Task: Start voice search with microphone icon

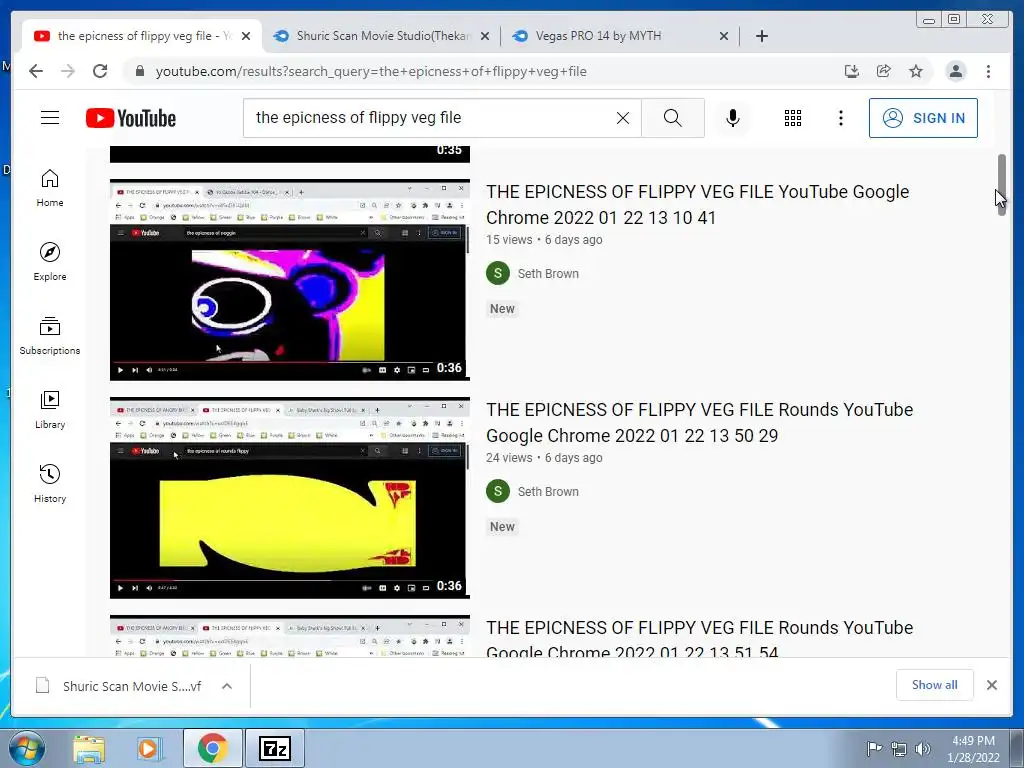Action: pyautogui.click(x=733, y=118)
